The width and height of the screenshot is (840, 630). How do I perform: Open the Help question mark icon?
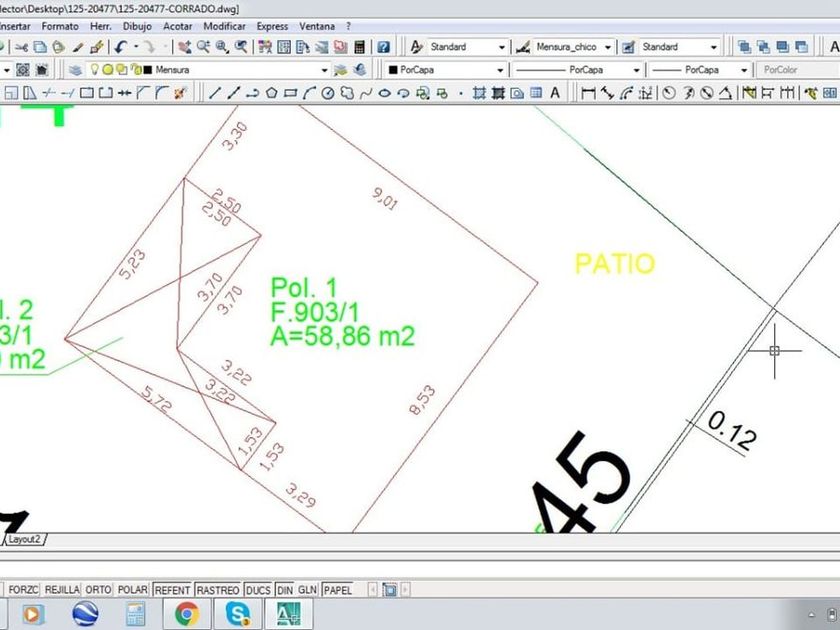(383, 47)
